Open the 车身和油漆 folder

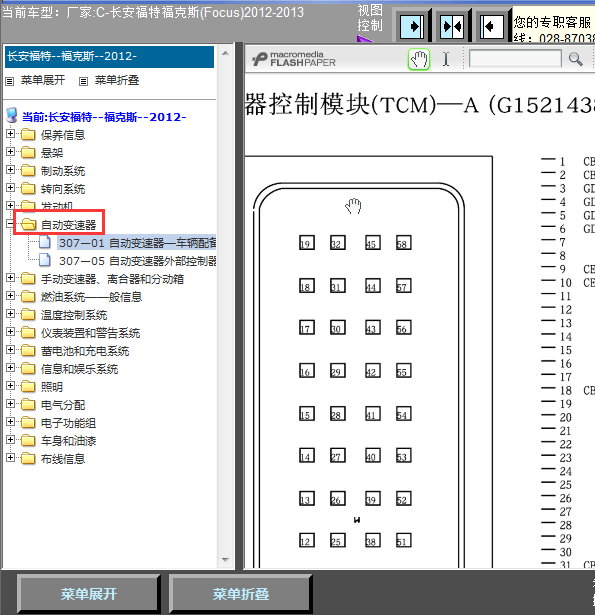pyautogui.click(x=68, y=442)
